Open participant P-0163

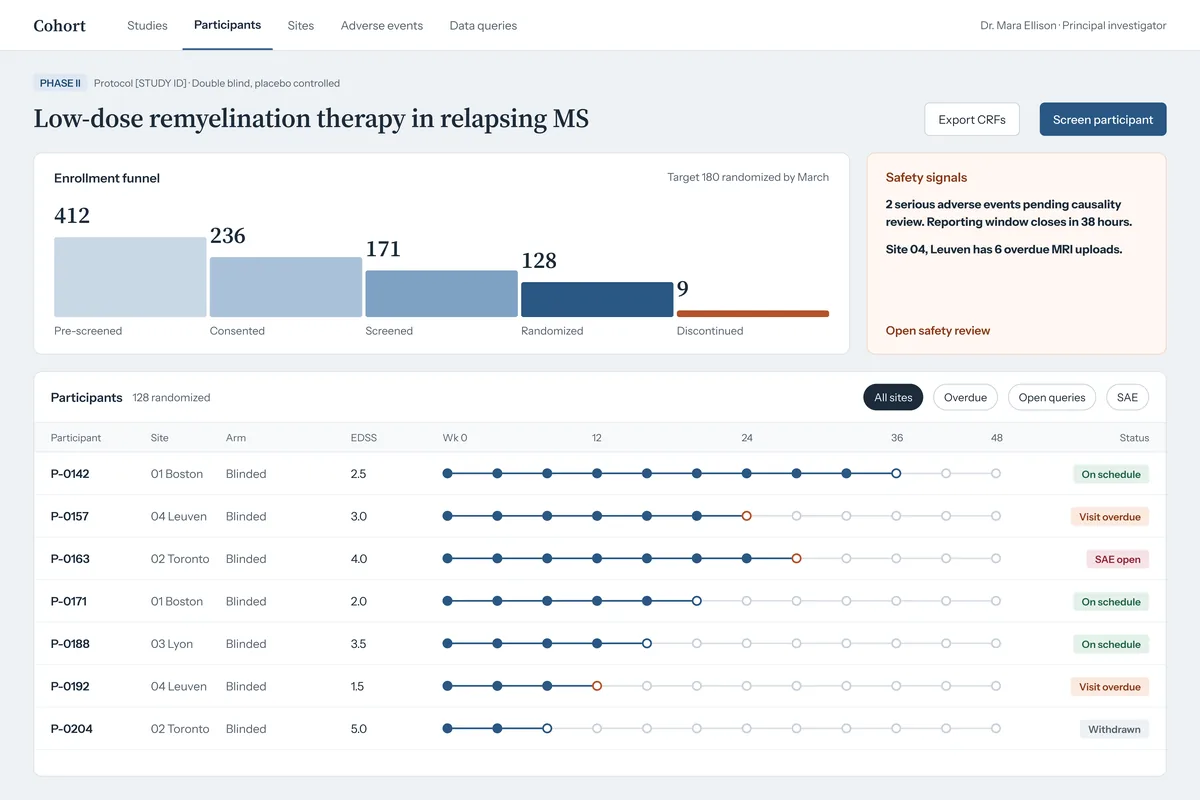pyautogui.click(x=70, y=559)
